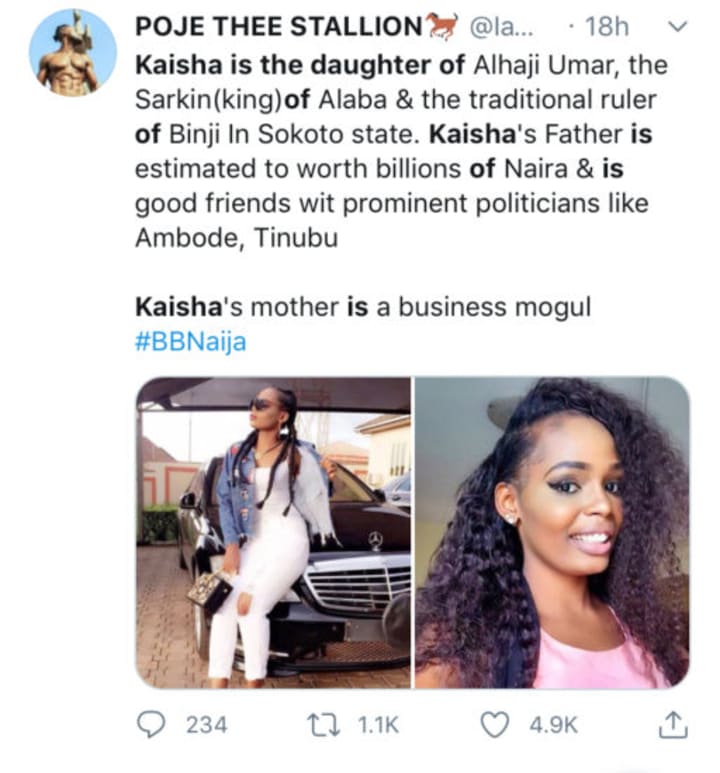Open the photo with the Mercedes car

[x=273, y=532]
